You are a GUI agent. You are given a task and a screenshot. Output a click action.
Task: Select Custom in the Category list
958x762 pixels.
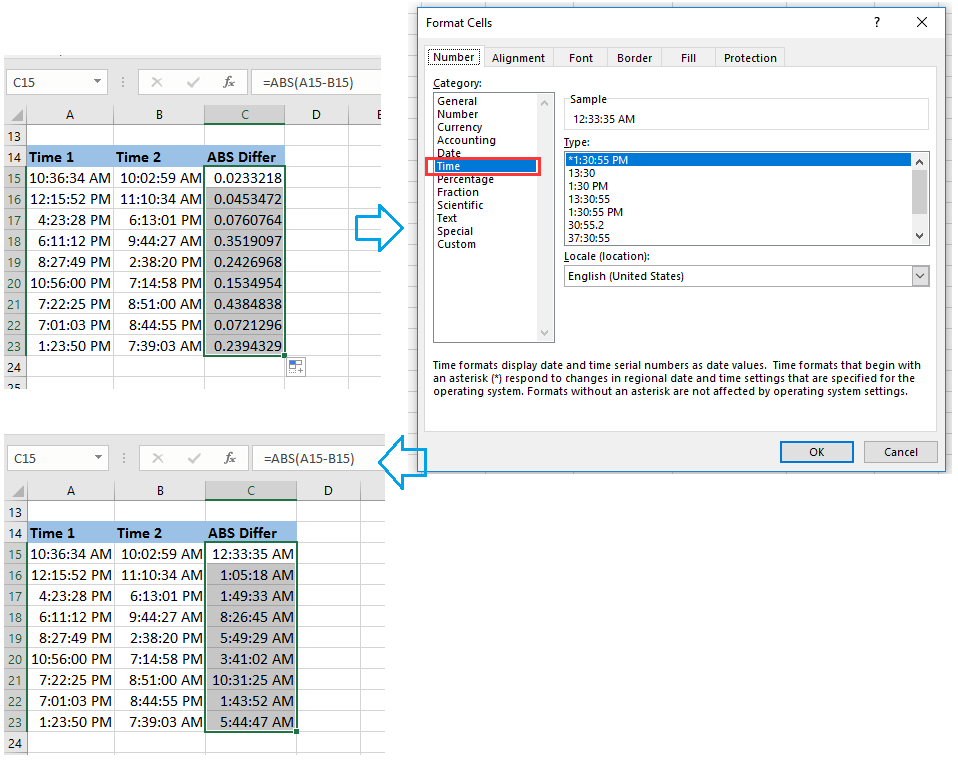pos(456,244)
